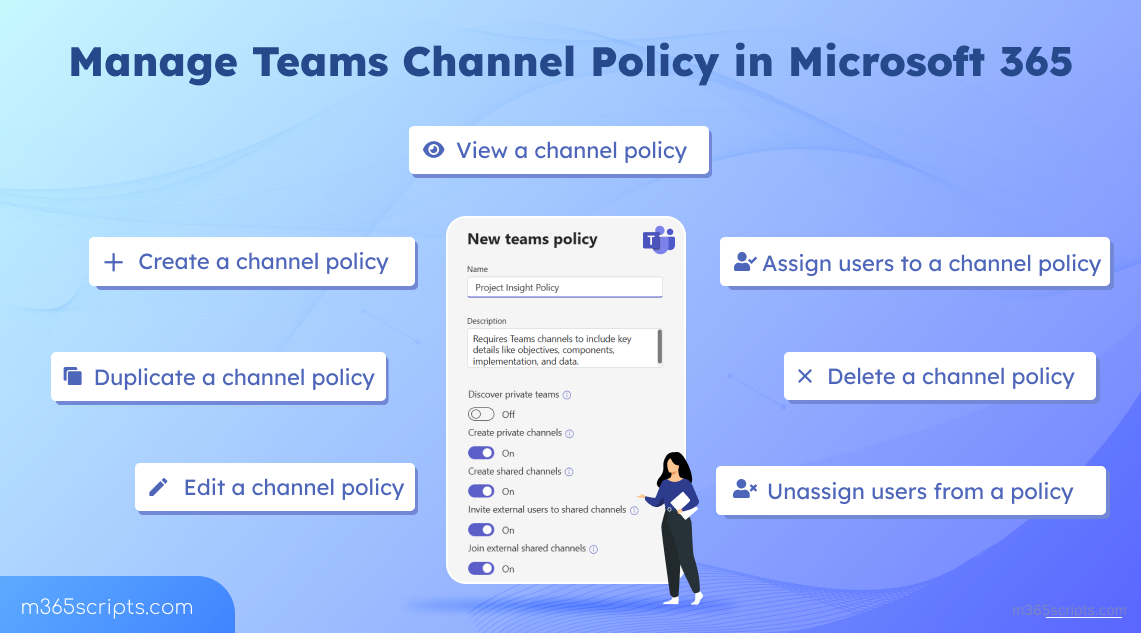Click info icon next to Discover private teams
This screenshot has height=633, width=1141.
(x=567, y=395)
